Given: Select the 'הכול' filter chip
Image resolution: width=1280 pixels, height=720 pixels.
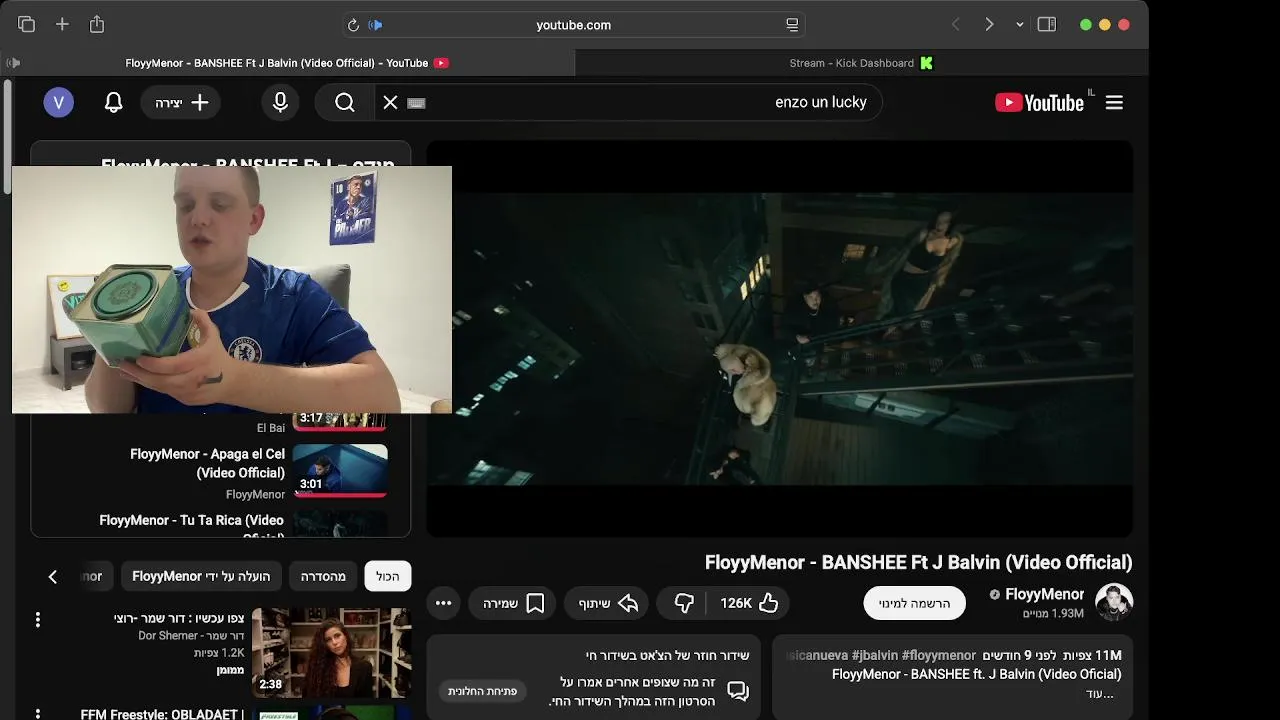Looking at the screenshot, I should pos(388,576).
